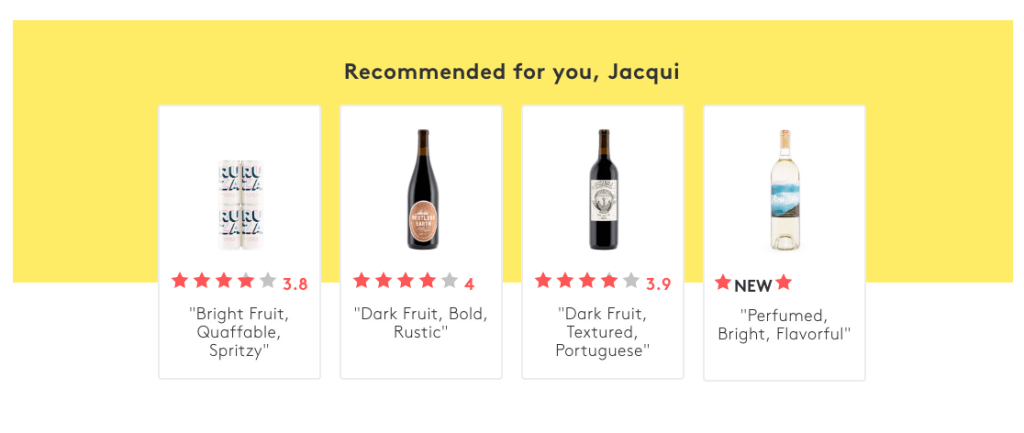
Task: Click the 3.8 rating number
Action: (x=295, y=284)
